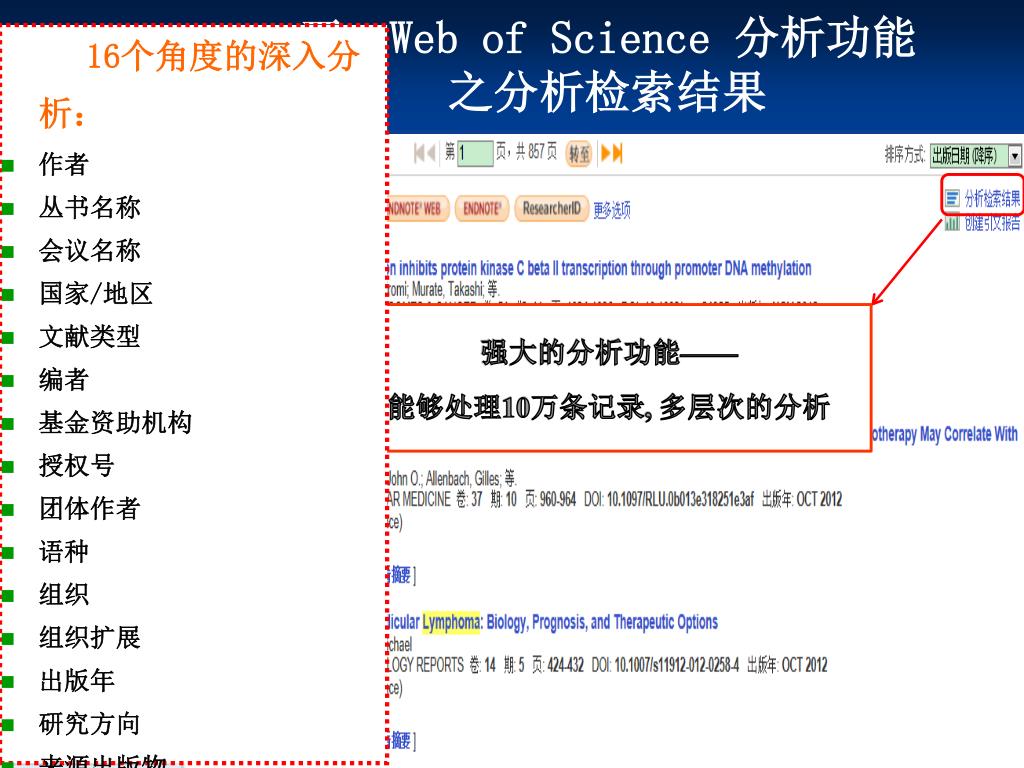
Task: Click the ENDNOTE button
Action: (482, 209)
